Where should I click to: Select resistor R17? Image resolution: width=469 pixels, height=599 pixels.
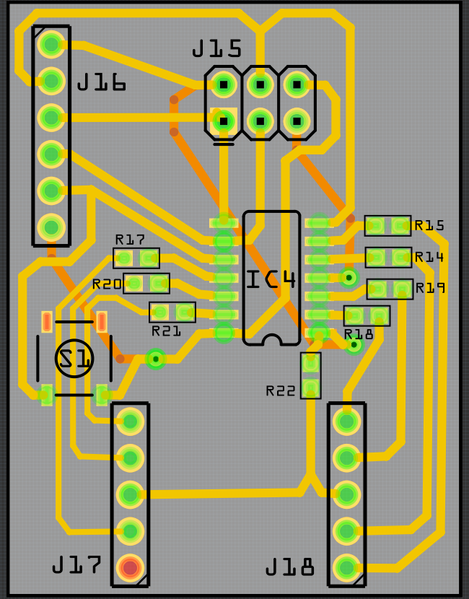(x=136, y=258)
